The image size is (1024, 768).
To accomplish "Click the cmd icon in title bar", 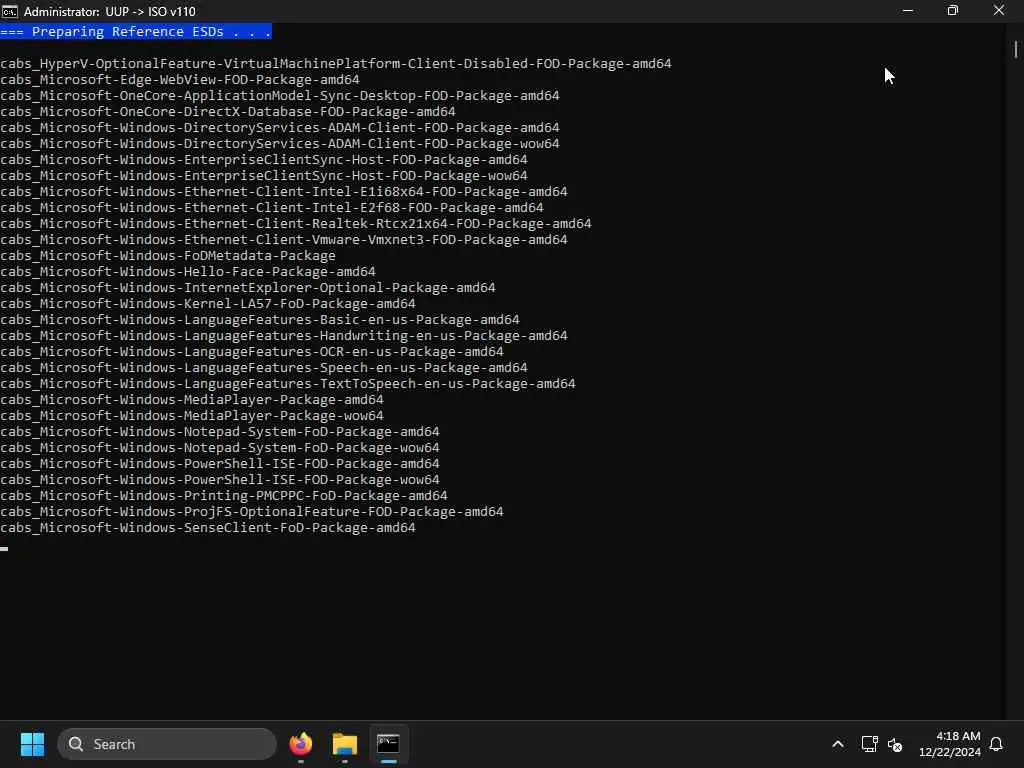I will click(x=10, y=11).
